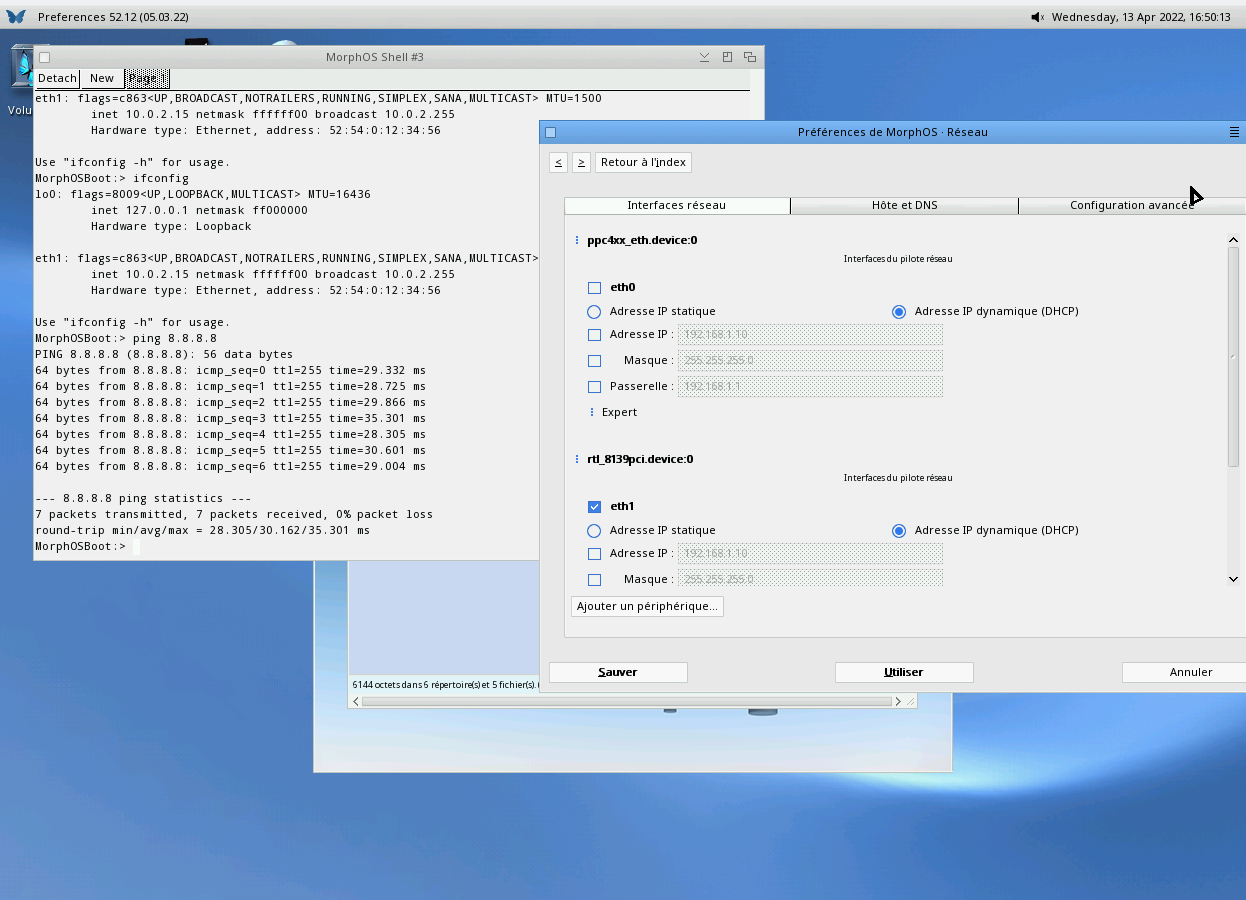Select Adresse IP statique for eth1
Screen dimensions: 1246x900
pyautogui.click(x=594, y=531)
